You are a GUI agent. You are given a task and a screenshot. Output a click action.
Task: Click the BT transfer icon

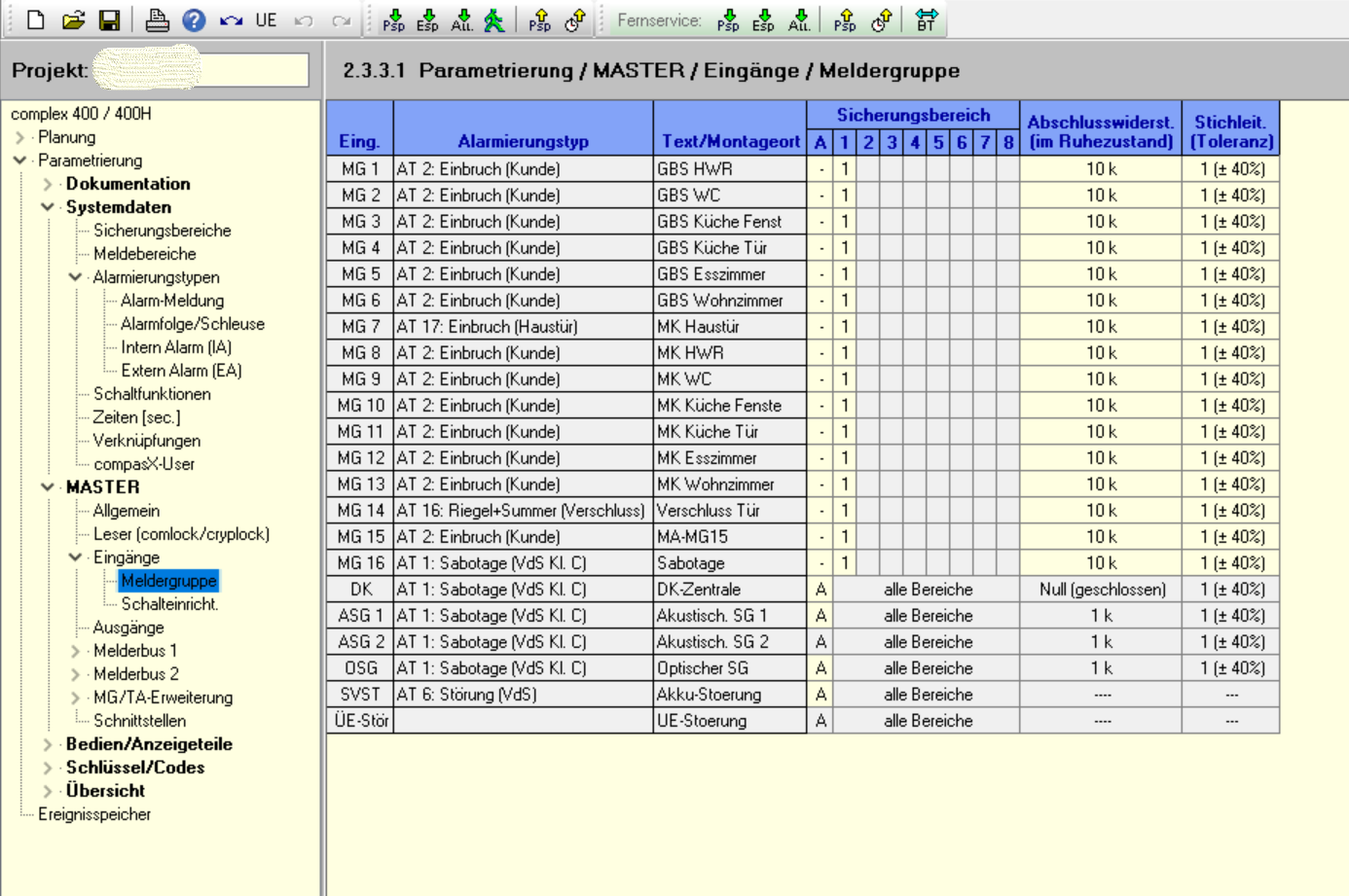(x=926, y=19)
